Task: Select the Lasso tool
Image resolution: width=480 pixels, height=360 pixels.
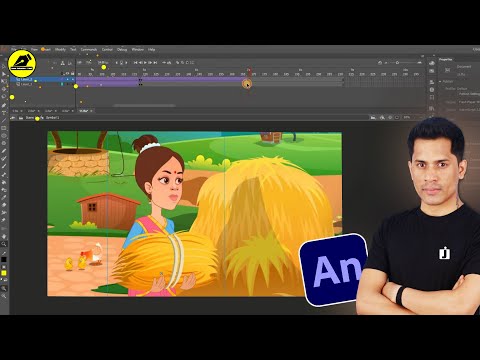Action: click(x=4, y=97)
